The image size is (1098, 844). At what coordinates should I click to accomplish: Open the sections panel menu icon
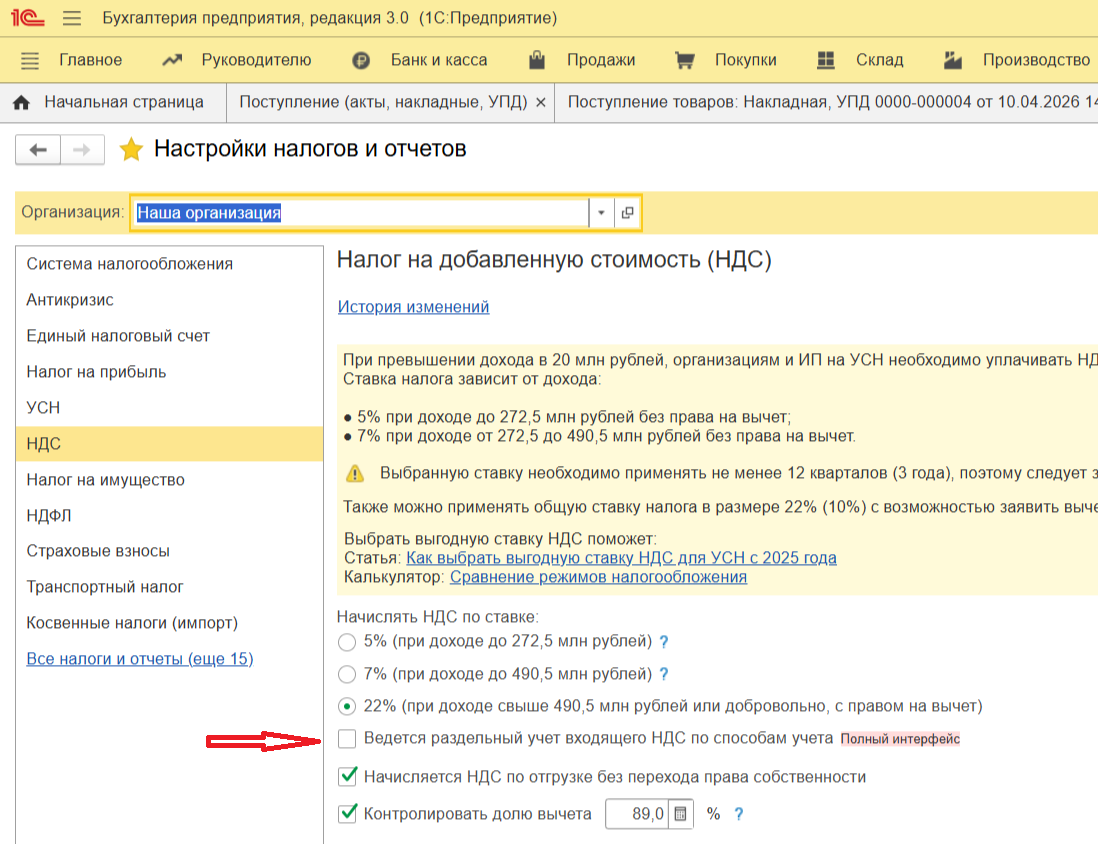(x=30, y=60)
